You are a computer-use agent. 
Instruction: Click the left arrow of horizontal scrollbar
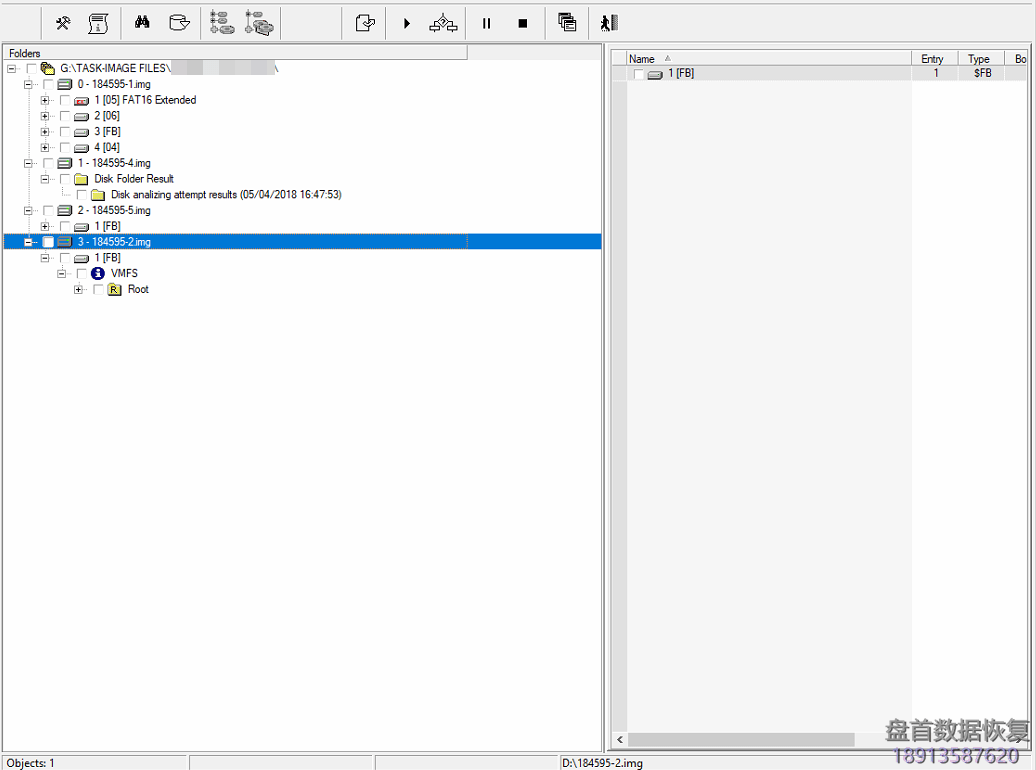point(619,740)
